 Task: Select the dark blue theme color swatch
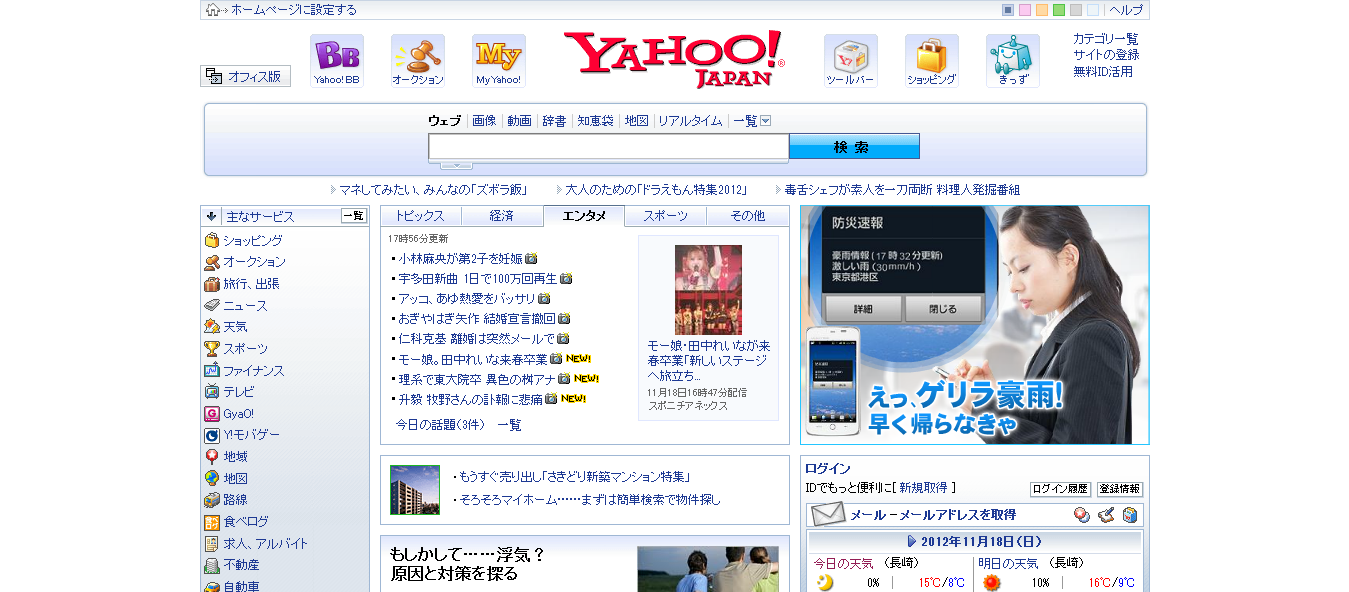[x=1008, y=10]
